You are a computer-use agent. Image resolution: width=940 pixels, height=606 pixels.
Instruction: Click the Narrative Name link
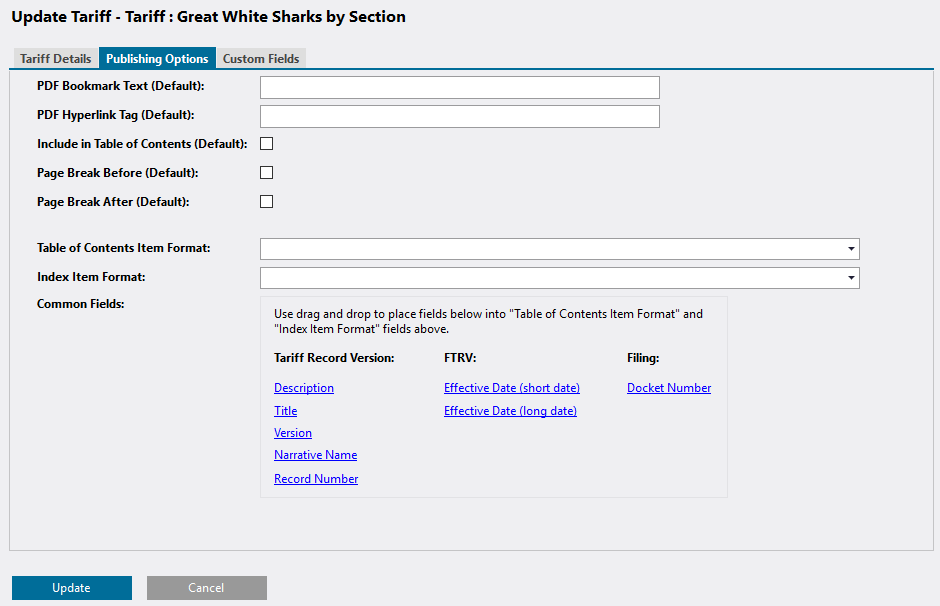pyautogui.click(x=315, y=455)
